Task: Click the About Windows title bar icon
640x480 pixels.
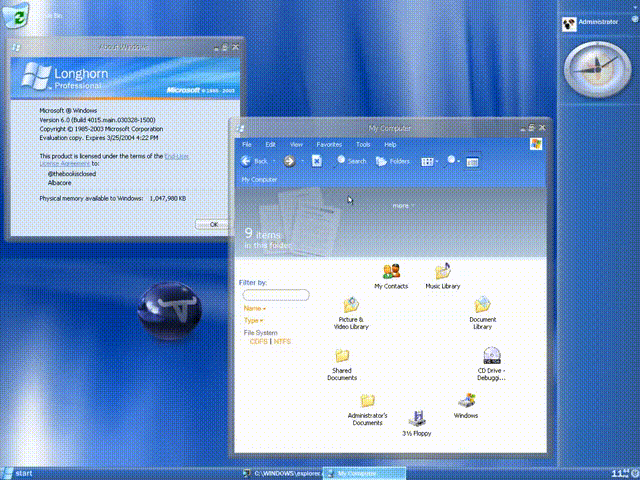Action: coord(16,47)
